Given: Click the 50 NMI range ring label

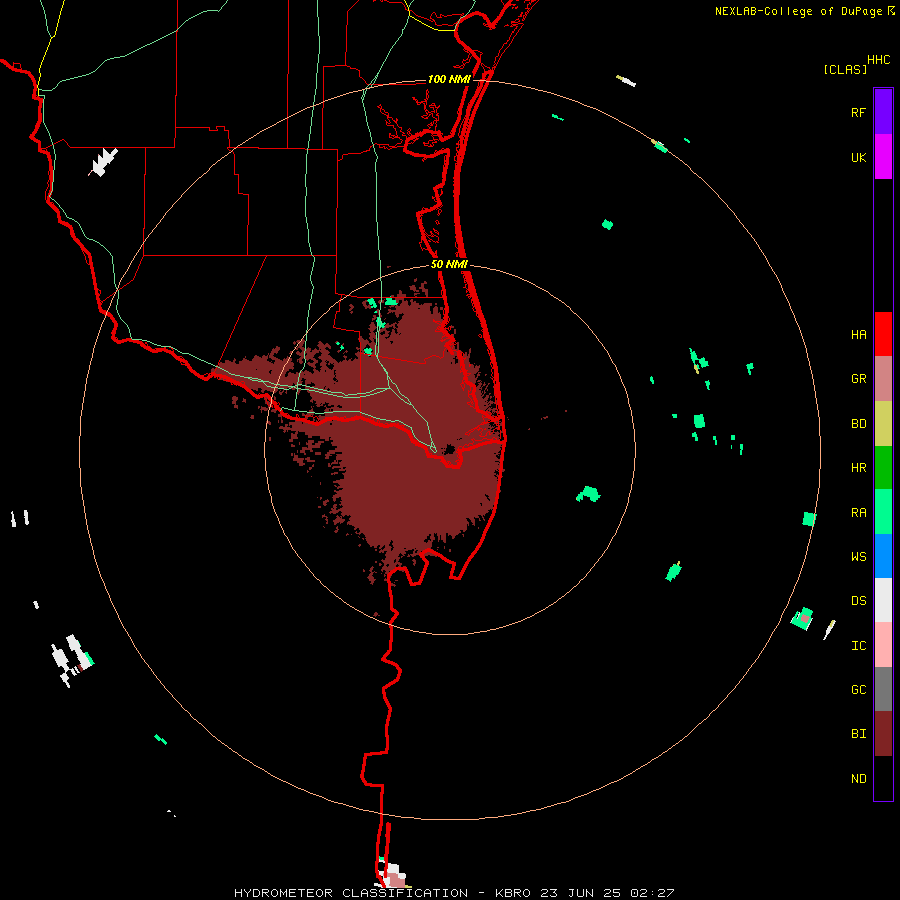Looking at the screenshot, I should [449, 264].
